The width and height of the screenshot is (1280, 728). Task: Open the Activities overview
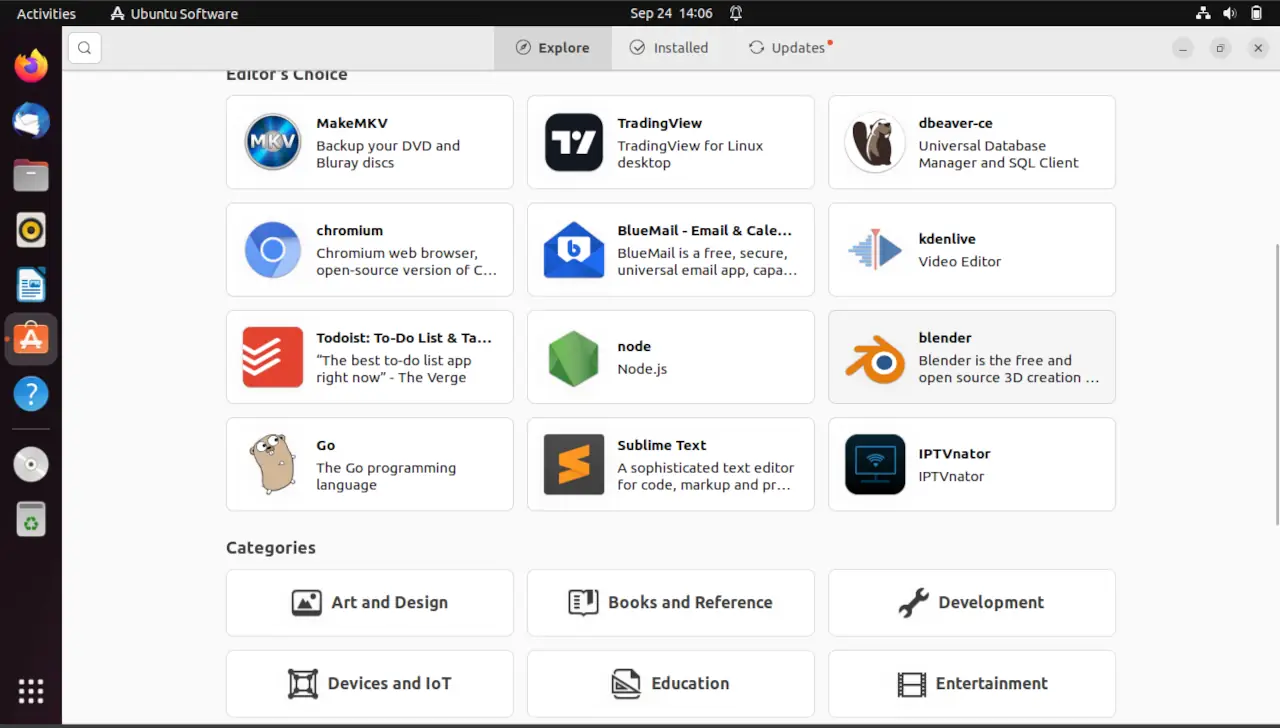click(x=46, y=13)
